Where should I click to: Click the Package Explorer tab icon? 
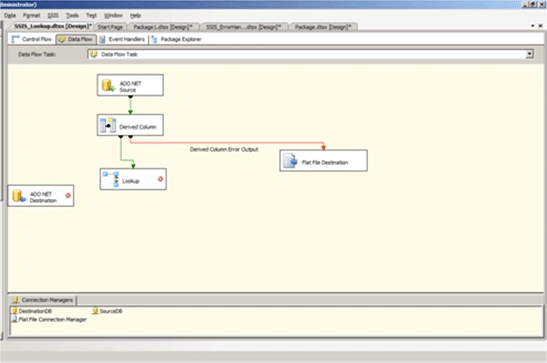[x=154, y=39]
